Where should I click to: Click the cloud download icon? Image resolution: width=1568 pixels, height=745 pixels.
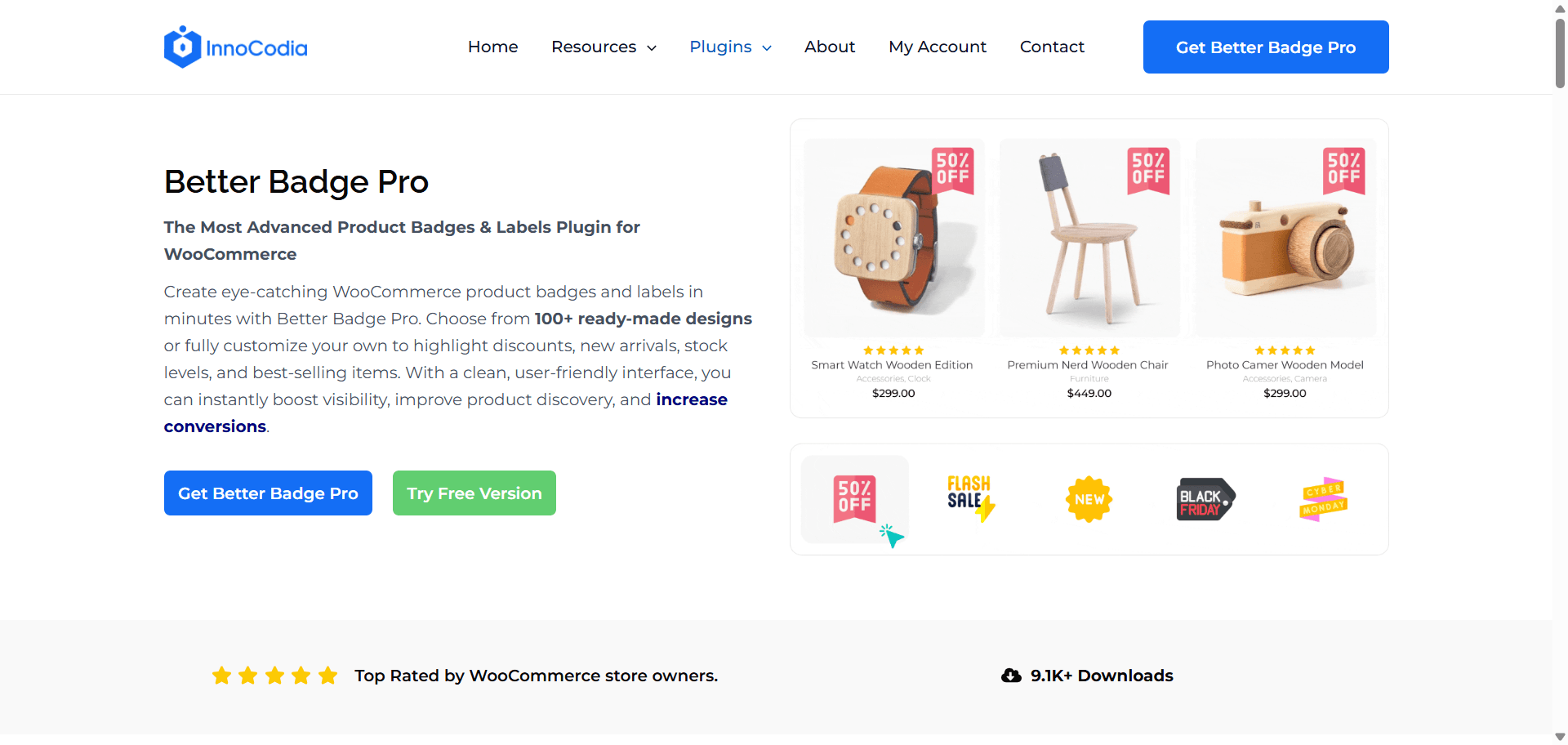coord(1011,676)
